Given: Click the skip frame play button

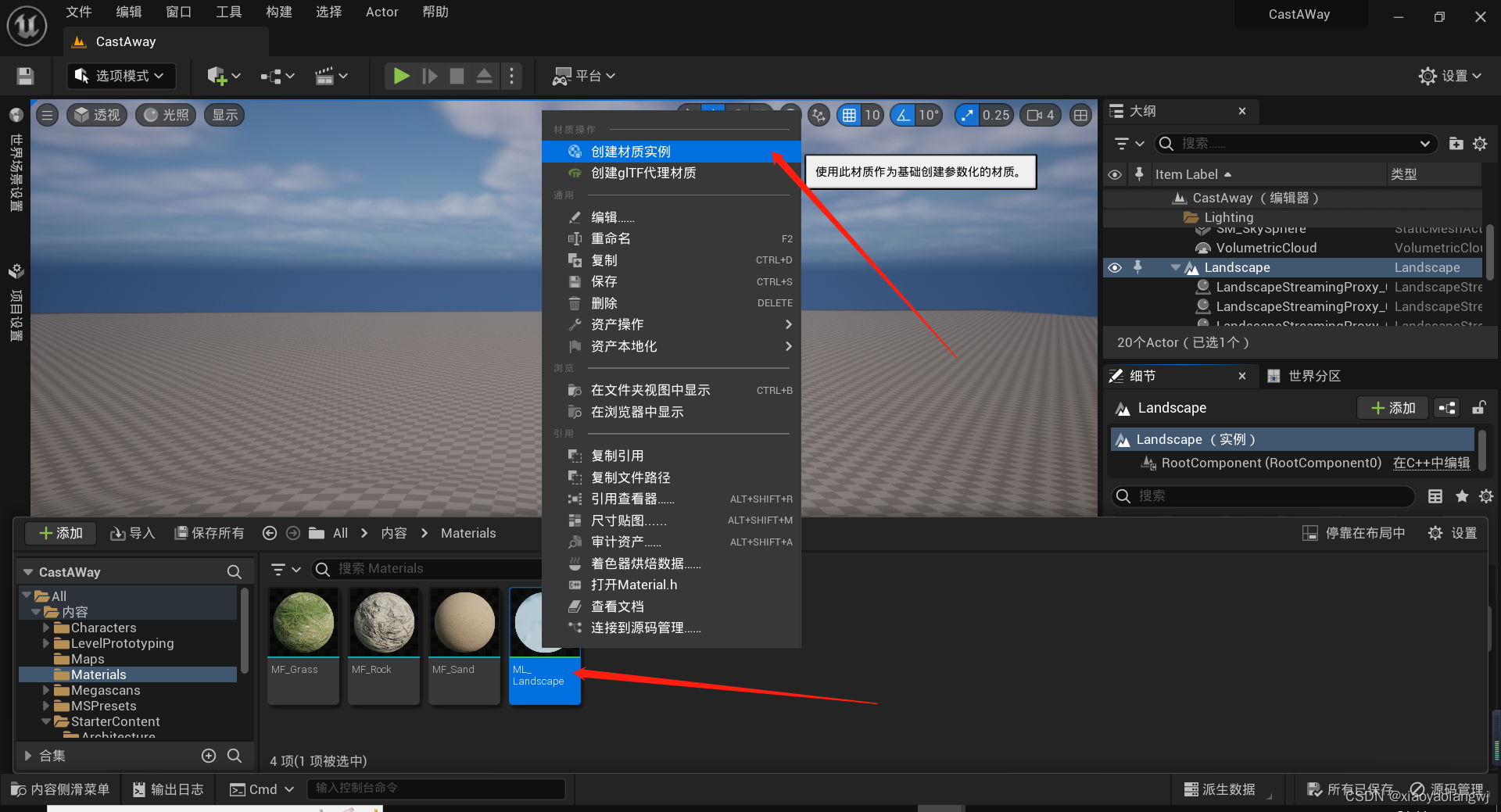Looking at the screenshot, I should [x=429, y=76].
